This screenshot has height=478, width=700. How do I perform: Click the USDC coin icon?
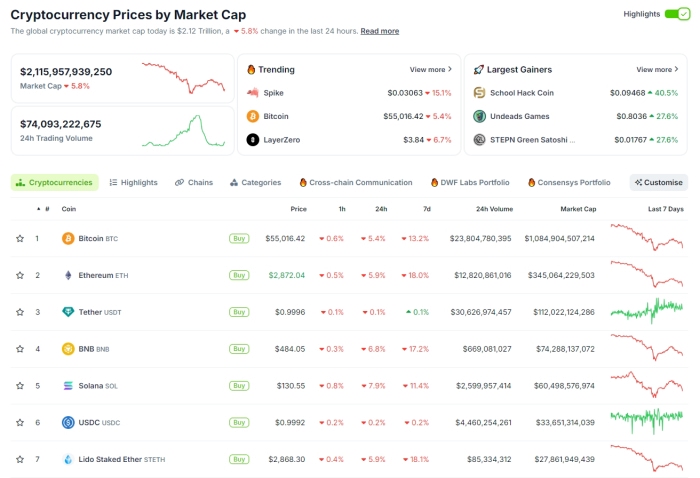(68, 422)
